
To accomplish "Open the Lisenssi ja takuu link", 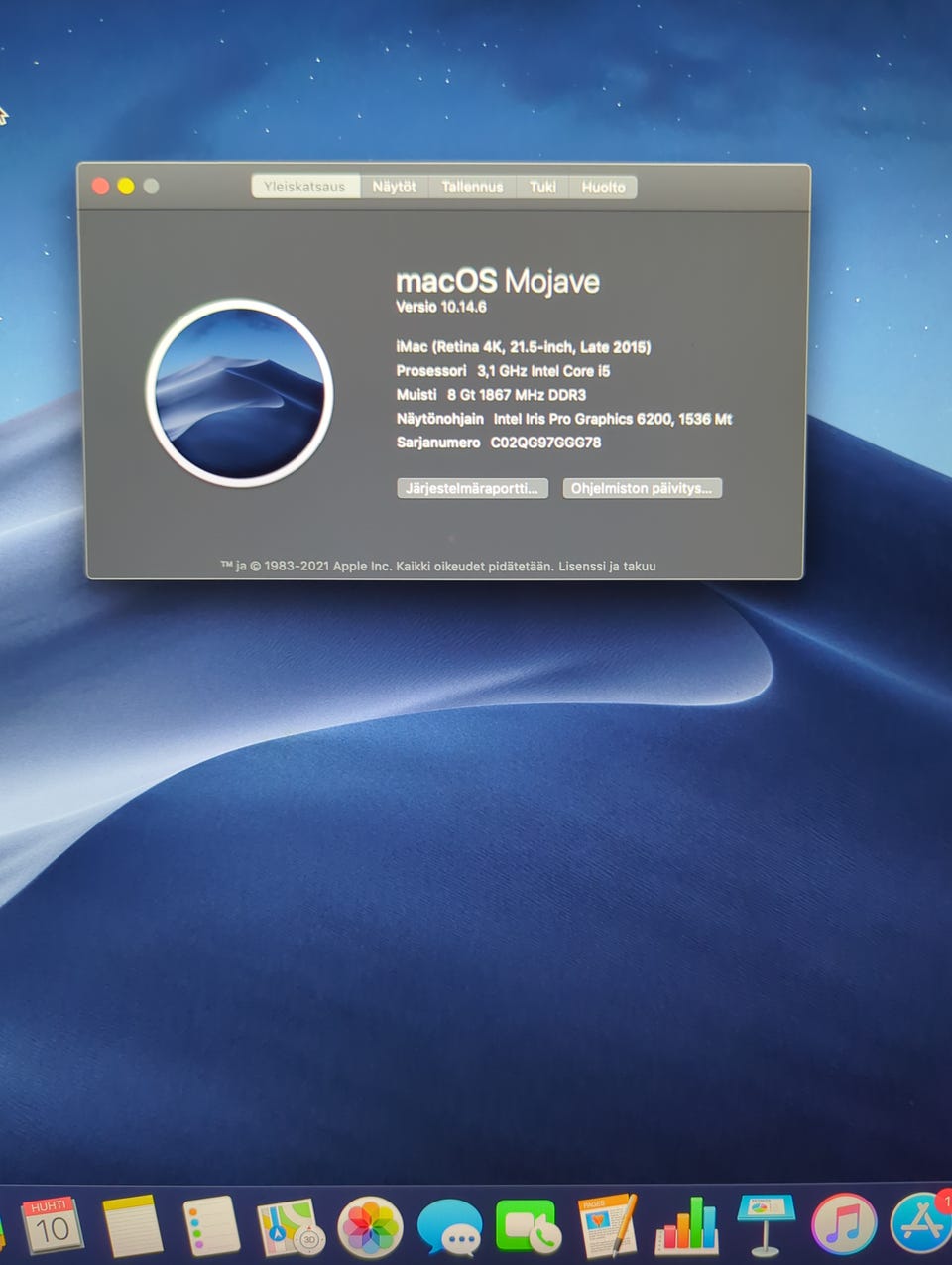I will coord(607,566).
